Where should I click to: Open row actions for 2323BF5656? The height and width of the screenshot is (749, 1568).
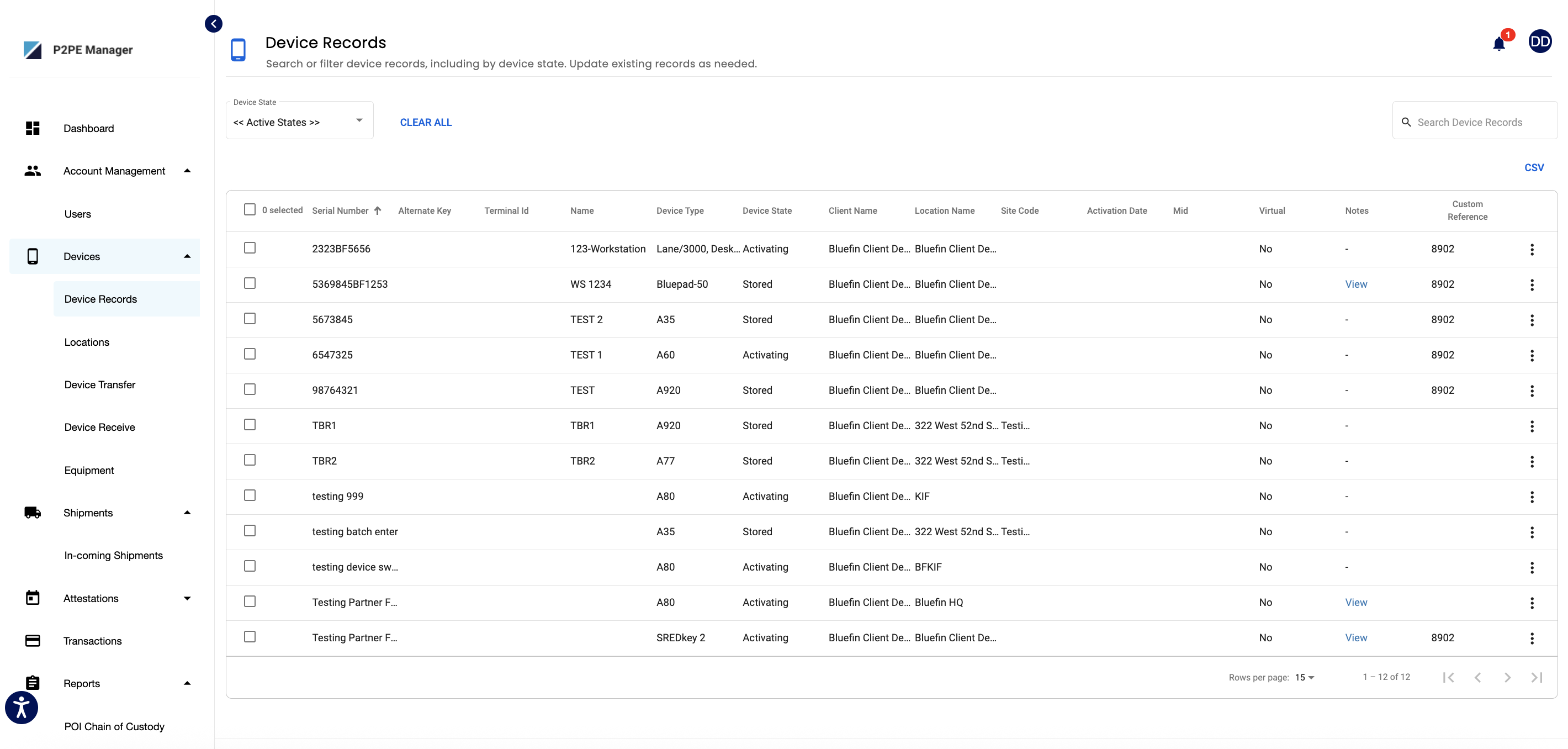[x=1532, y=249]
